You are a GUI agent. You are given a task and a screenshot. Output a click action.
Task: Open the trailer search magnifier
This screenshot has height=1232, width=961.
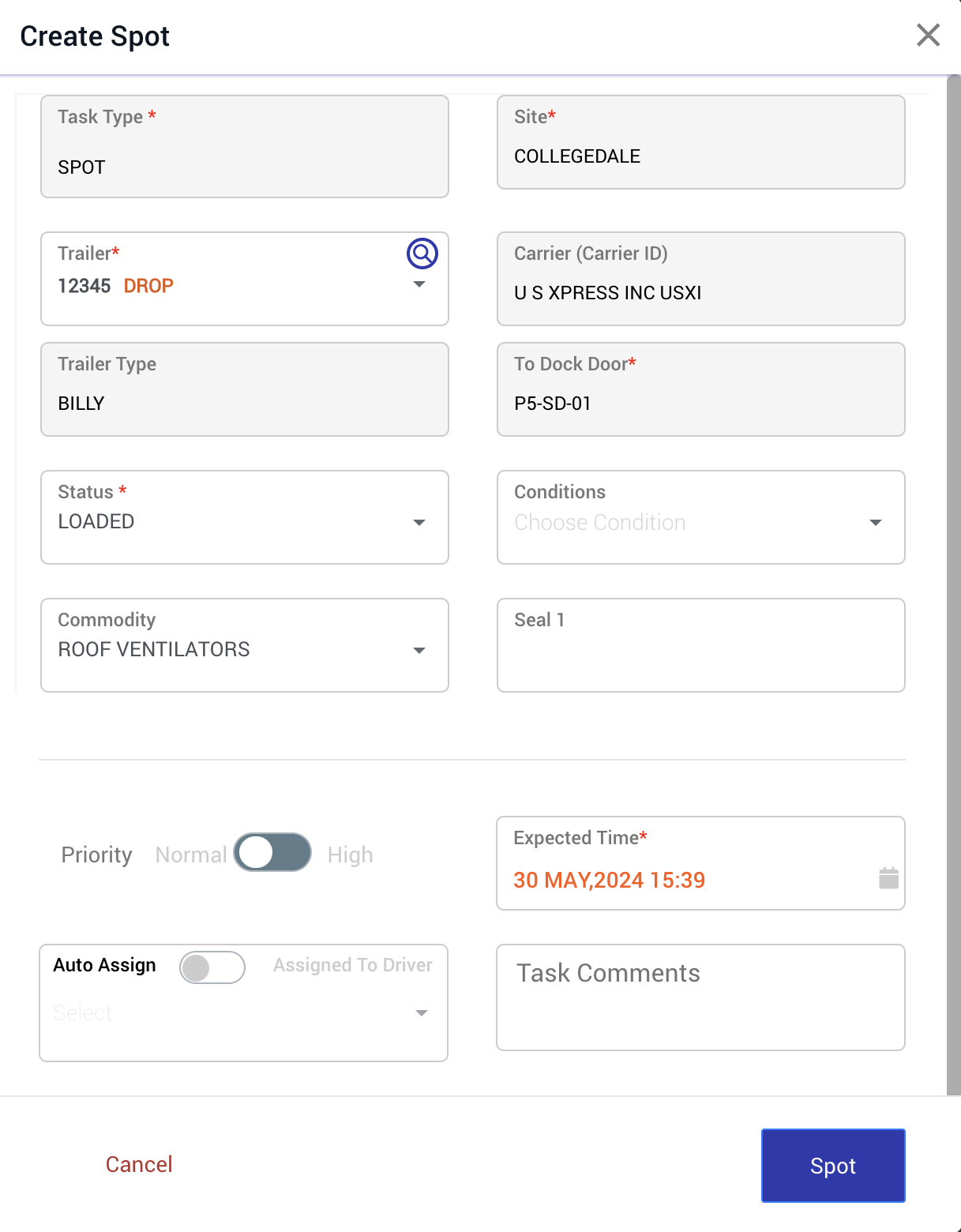pos(422,254)
